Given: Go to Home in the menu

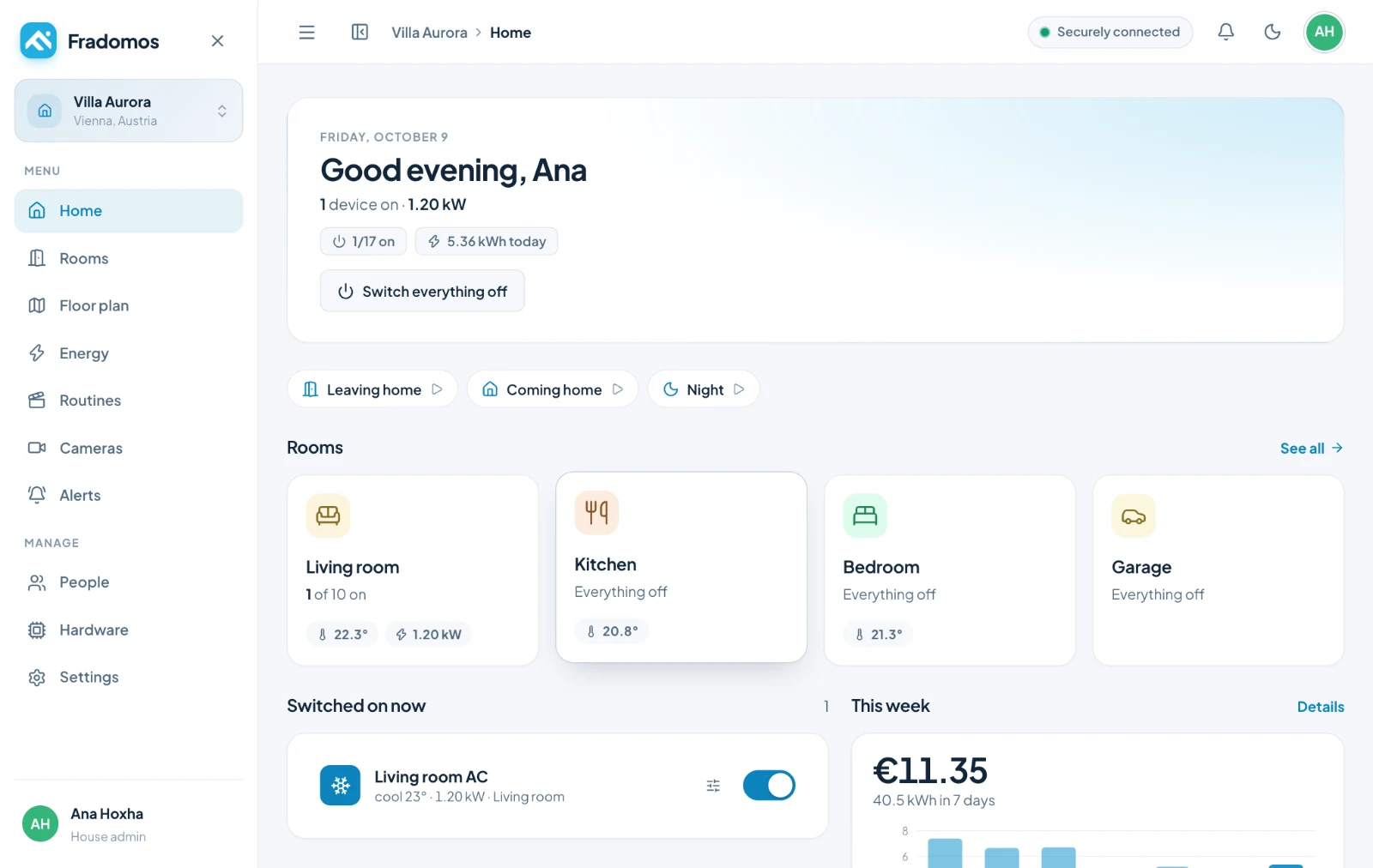Looking at the screenshot, I should [129, 211].
